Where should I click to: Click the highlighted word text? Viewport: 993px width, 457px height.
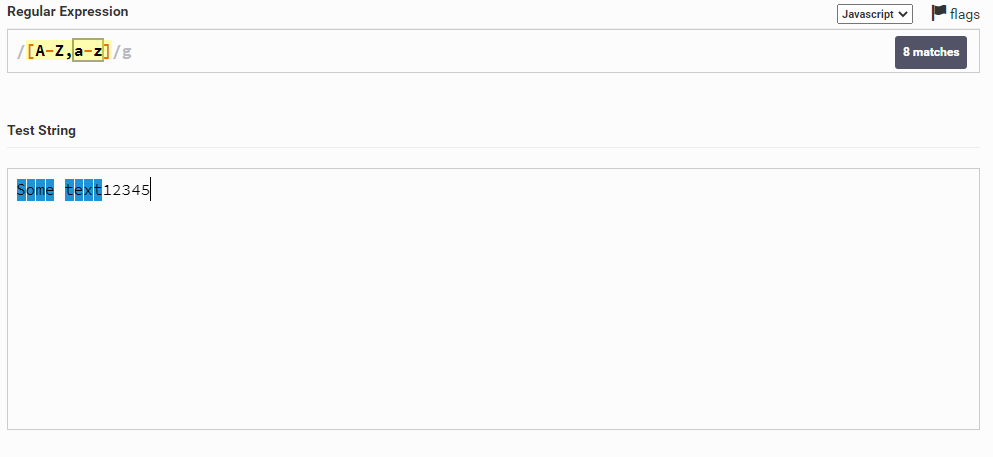tap(83, 190)
